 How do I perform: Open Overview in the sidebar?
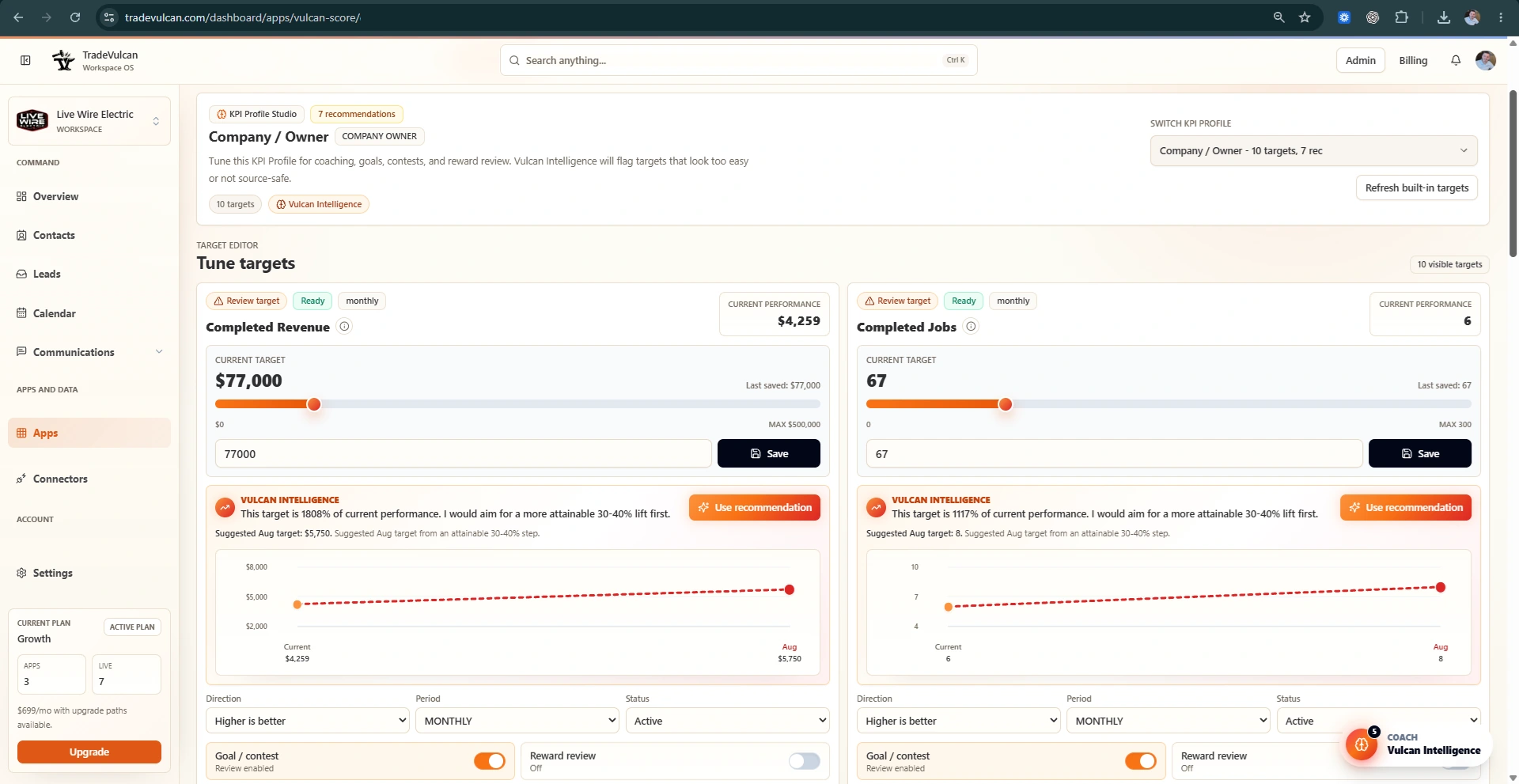(x=89, y=196)
